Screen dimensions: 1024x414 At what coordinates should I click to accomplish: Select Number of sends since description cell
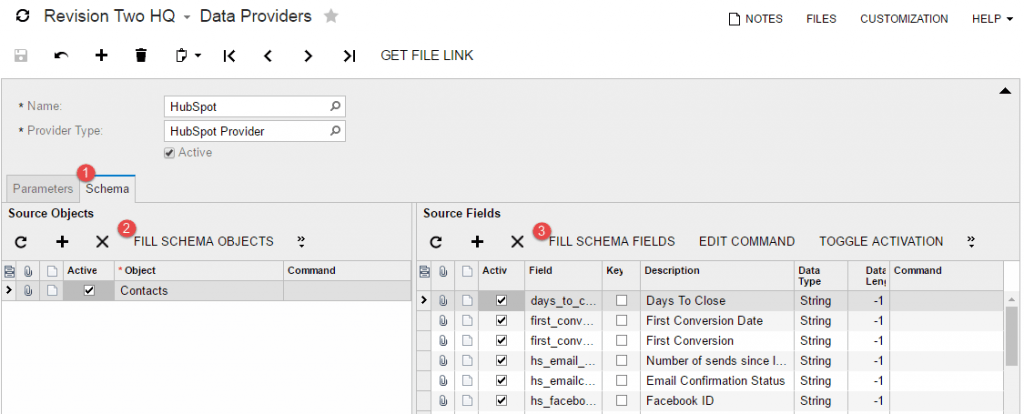pyautogui.click(x=717, y=360)
